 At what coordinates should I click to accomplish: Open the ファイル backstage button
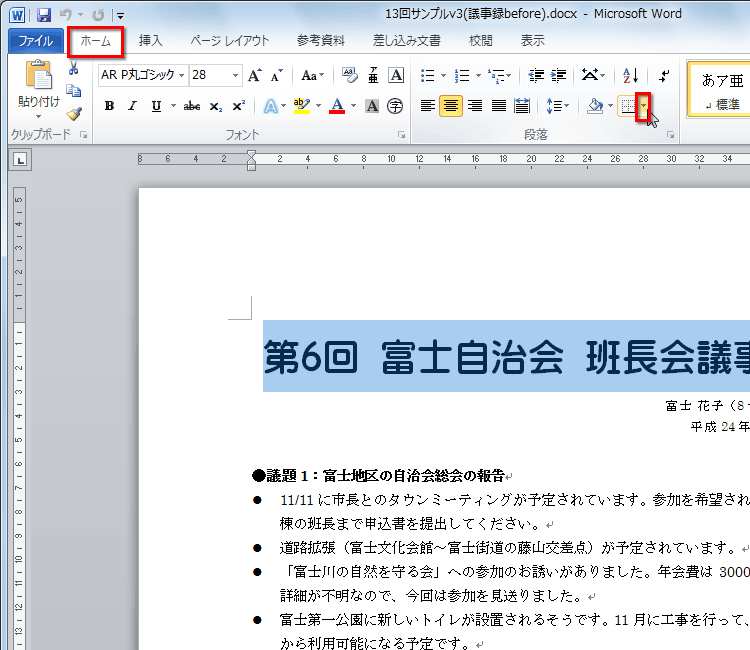(x=35, y=41)
